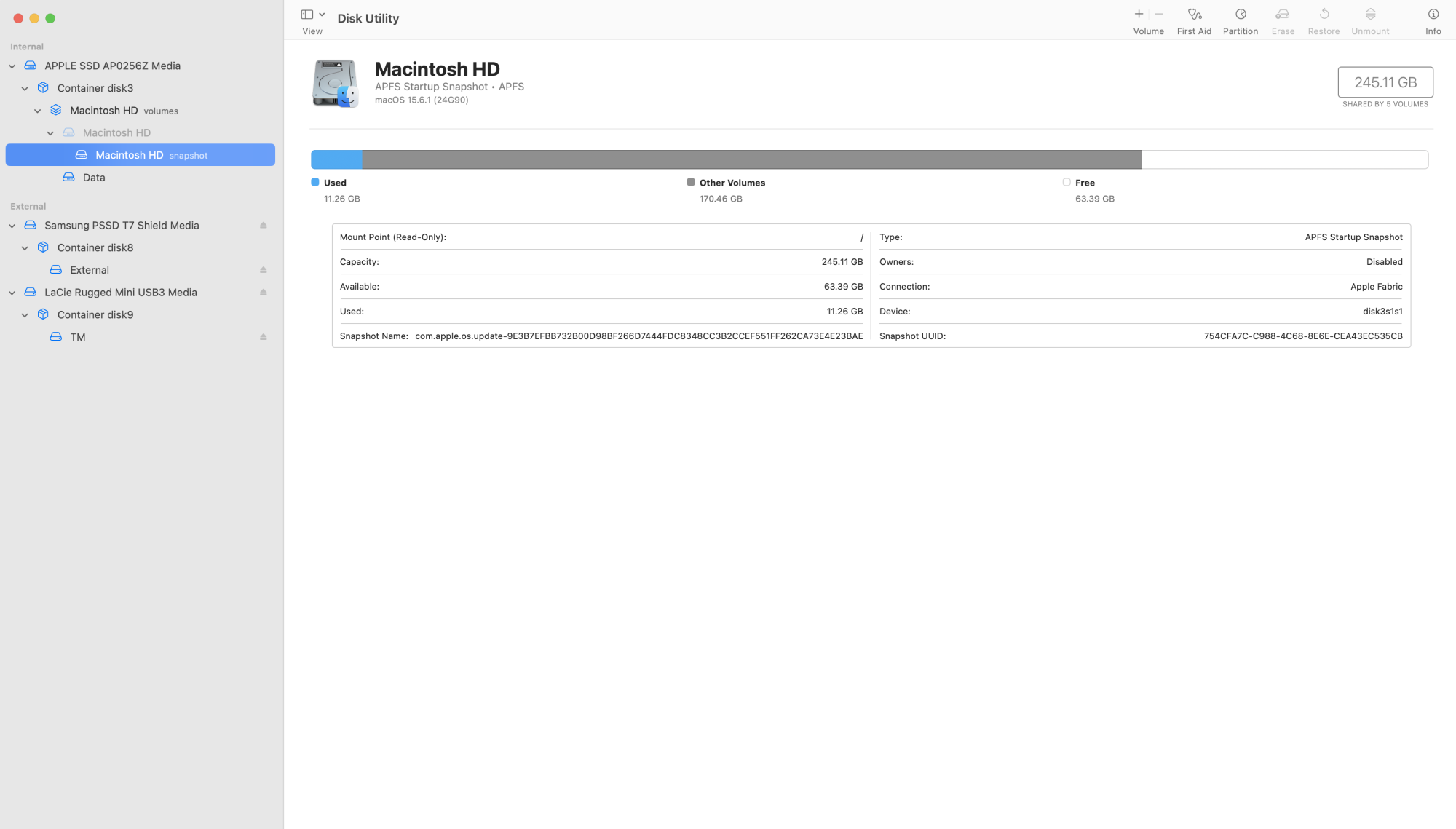Click the add Volume plus icon

pos(1139,15)
